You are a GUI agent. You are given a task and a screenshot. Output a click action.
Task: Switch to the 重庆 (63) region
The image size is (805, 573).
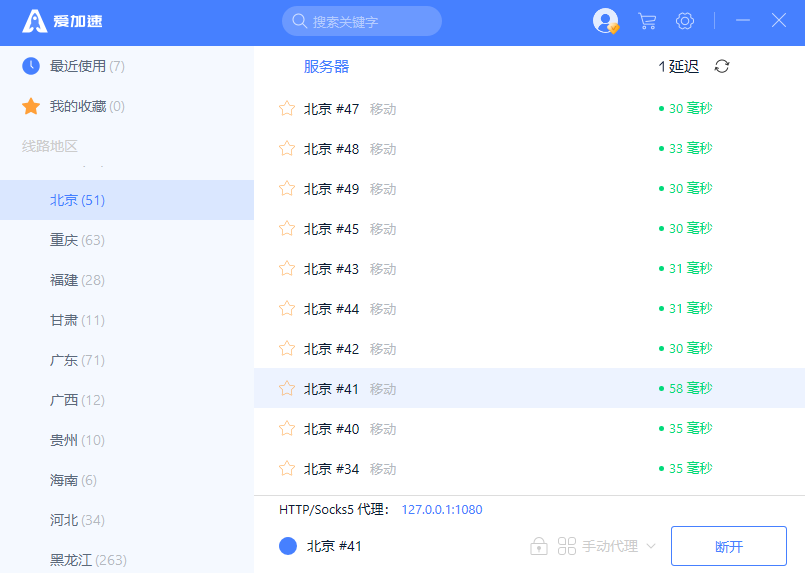click(77, 240)
